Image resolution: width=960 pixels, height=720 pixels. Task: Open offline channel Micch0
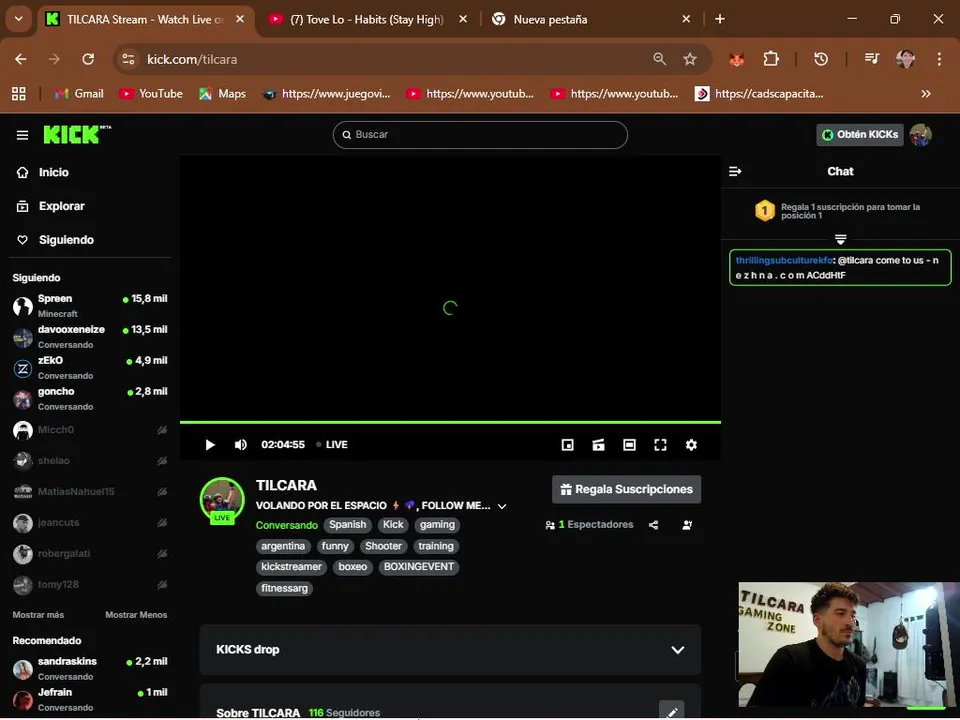click(90, 430)
